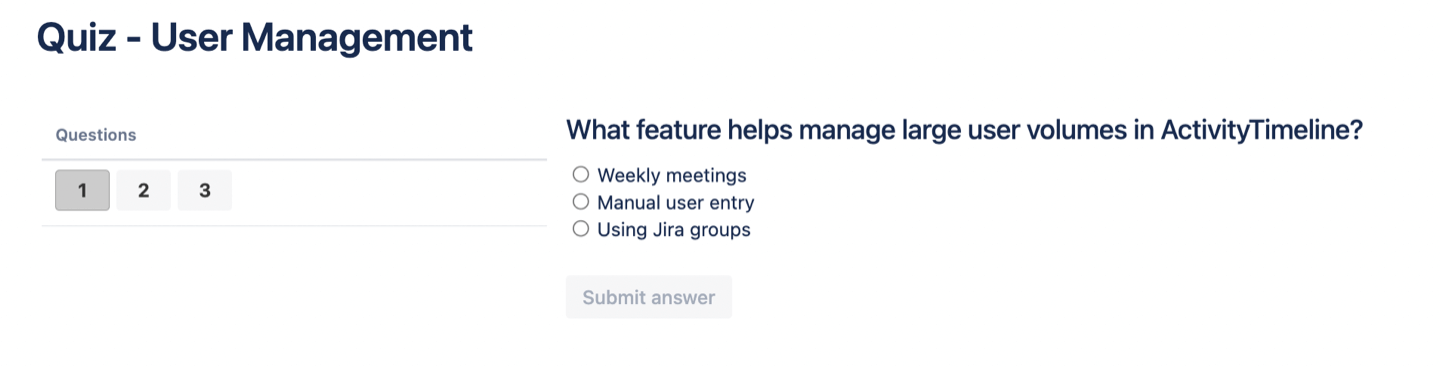Choose the Manual user entry radio option
Screen dimensions: 1440x367
(x=581, y=202)
